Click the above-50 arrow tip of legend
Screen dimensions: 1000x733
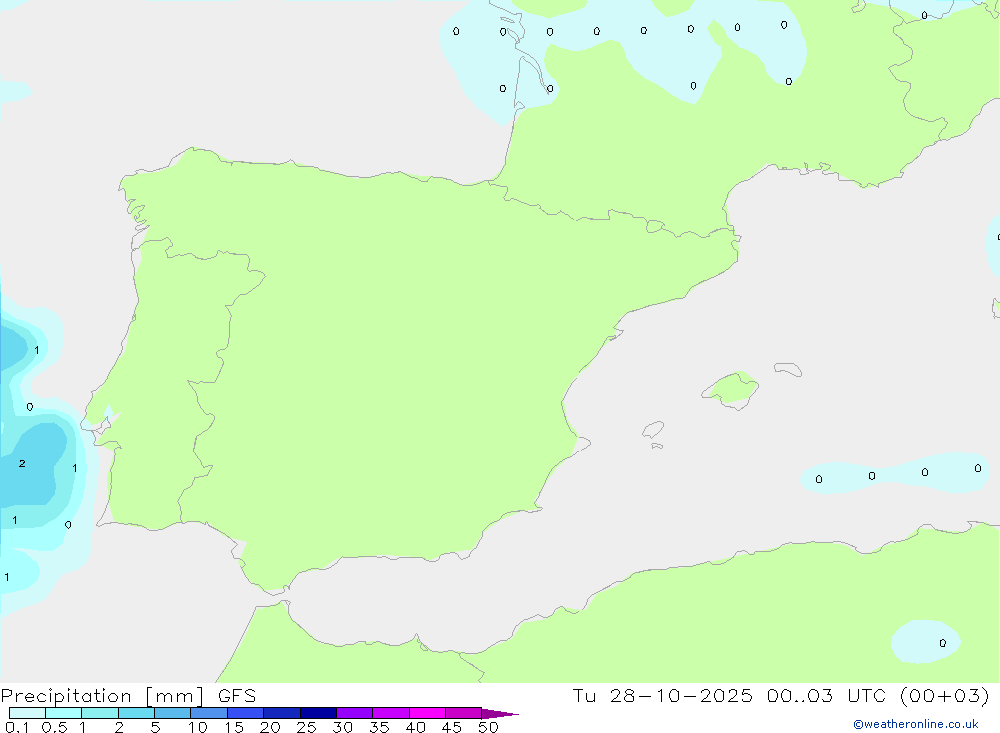click(x=500, y=713)
